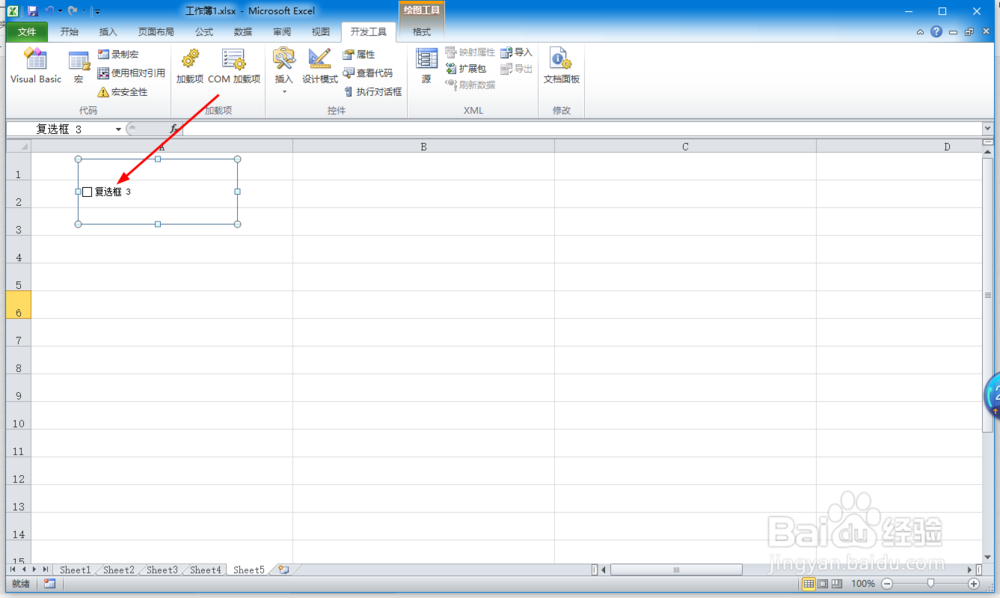This screenshot has height=598, width=1000.
Task: Open Excel Help question mark
Action: pyautogui.click(x=936, y=32)
